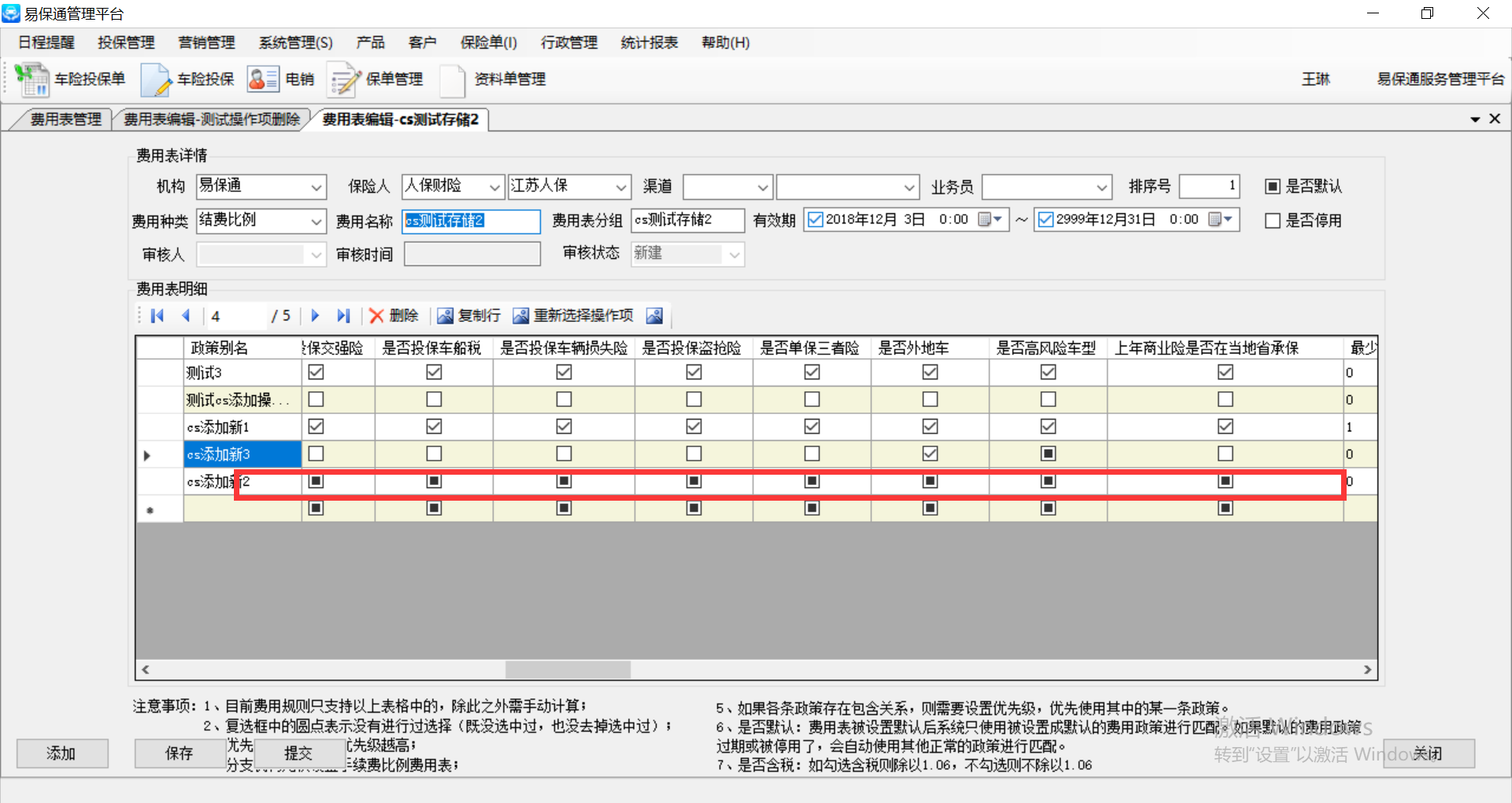Expand the 机构 dropdown showing 易保通
This screenshot has height=803, width=1512.
pyautogui.click(x=316, y=187)
